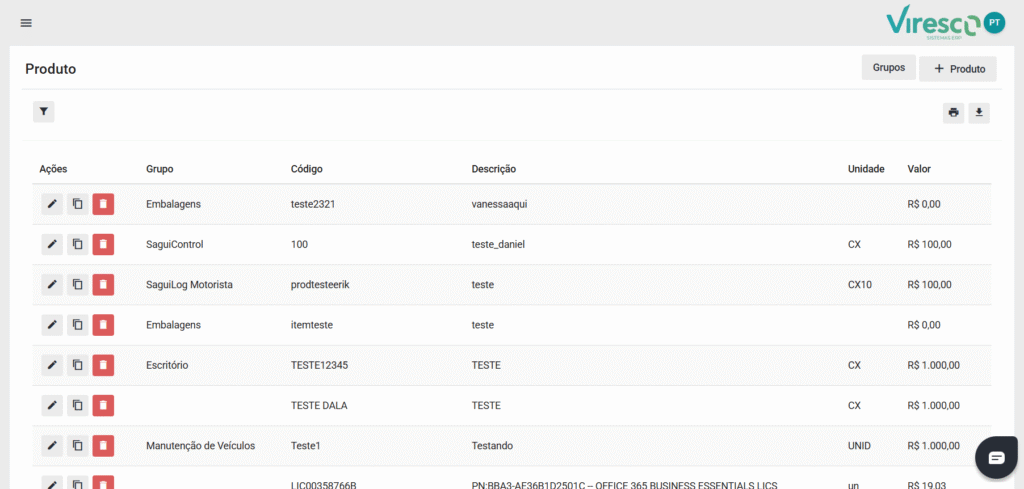Add a new Produto
This screenshot has width=1024, height=489.
coord(957,69)
